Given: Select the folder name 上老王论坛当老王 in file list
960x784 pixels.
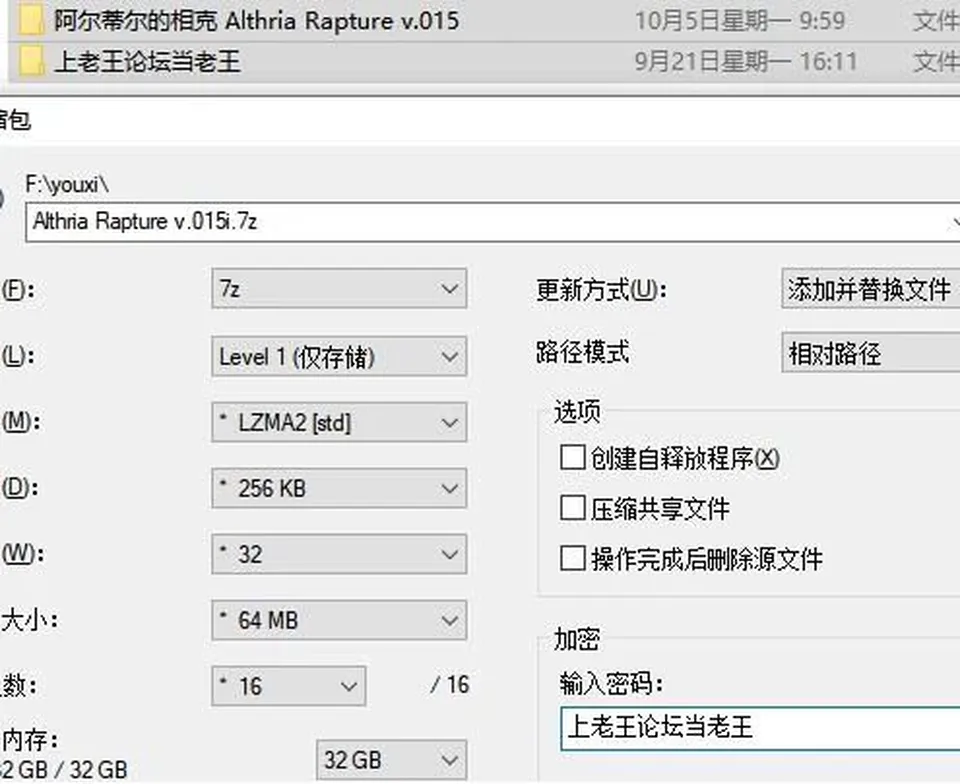Looking at the screenshot, I should [x=148, y=62].
